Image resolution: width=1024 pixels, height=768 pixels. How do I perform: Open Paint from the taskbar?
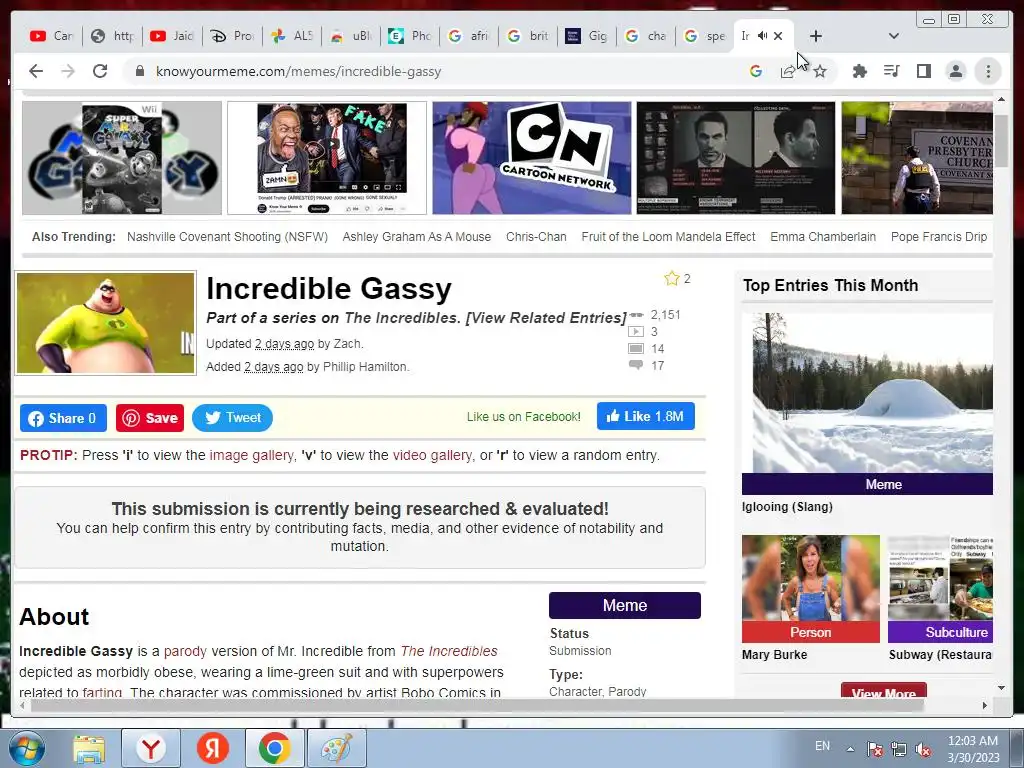coord(337,748)
